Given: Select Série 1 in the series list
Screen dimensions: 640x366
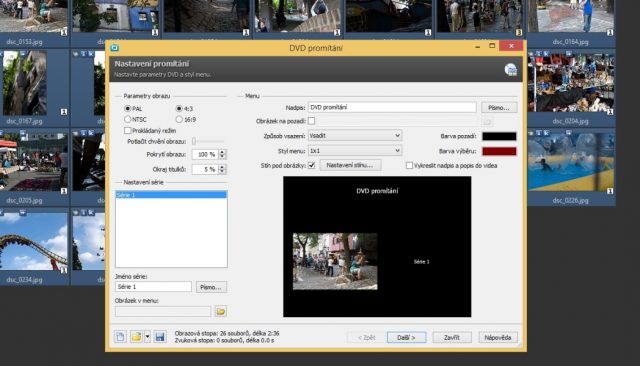Looking at the screenshot, I should point(171,195).
